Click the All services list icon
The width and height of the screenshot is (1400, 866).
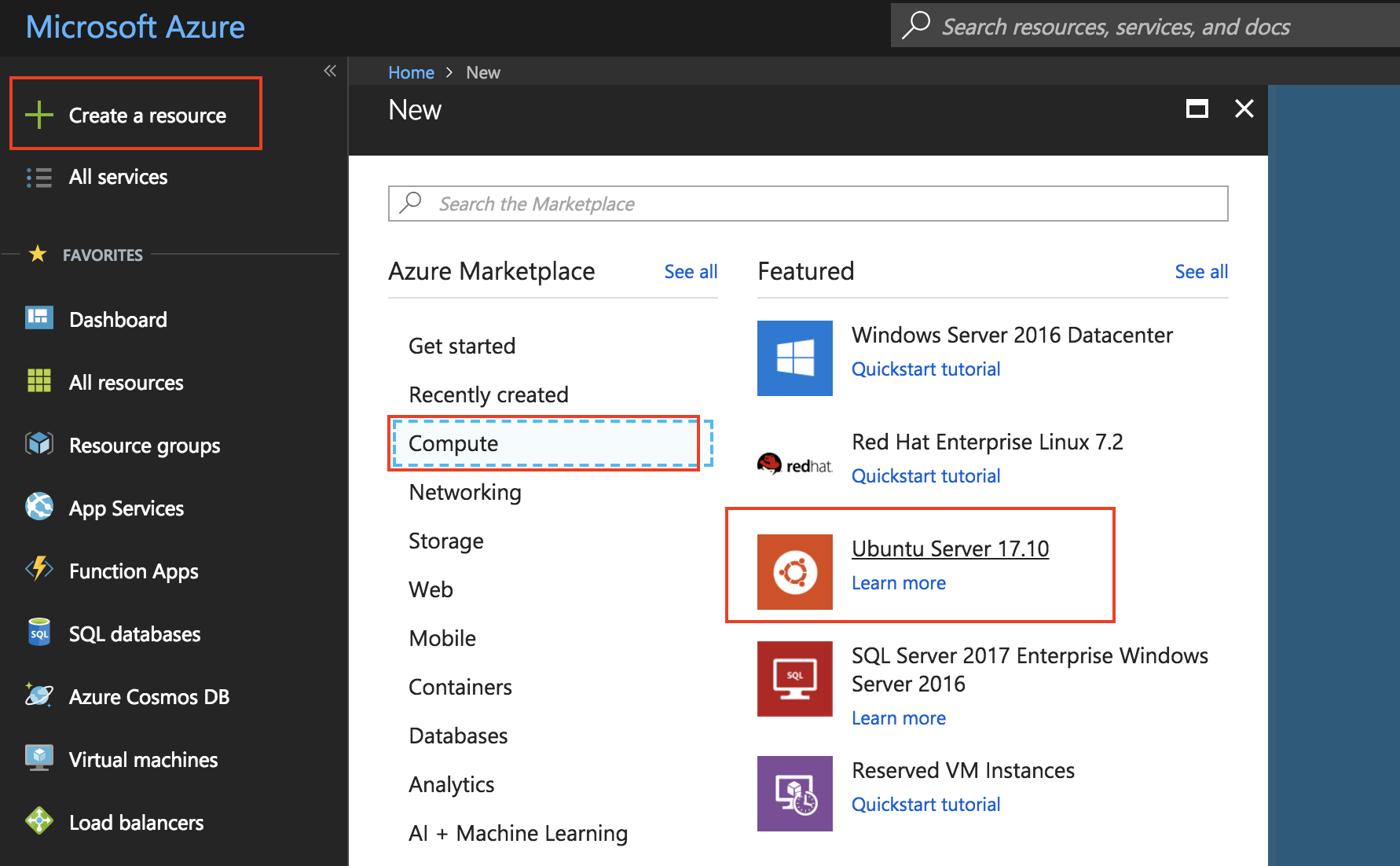(x=38, y=178)
